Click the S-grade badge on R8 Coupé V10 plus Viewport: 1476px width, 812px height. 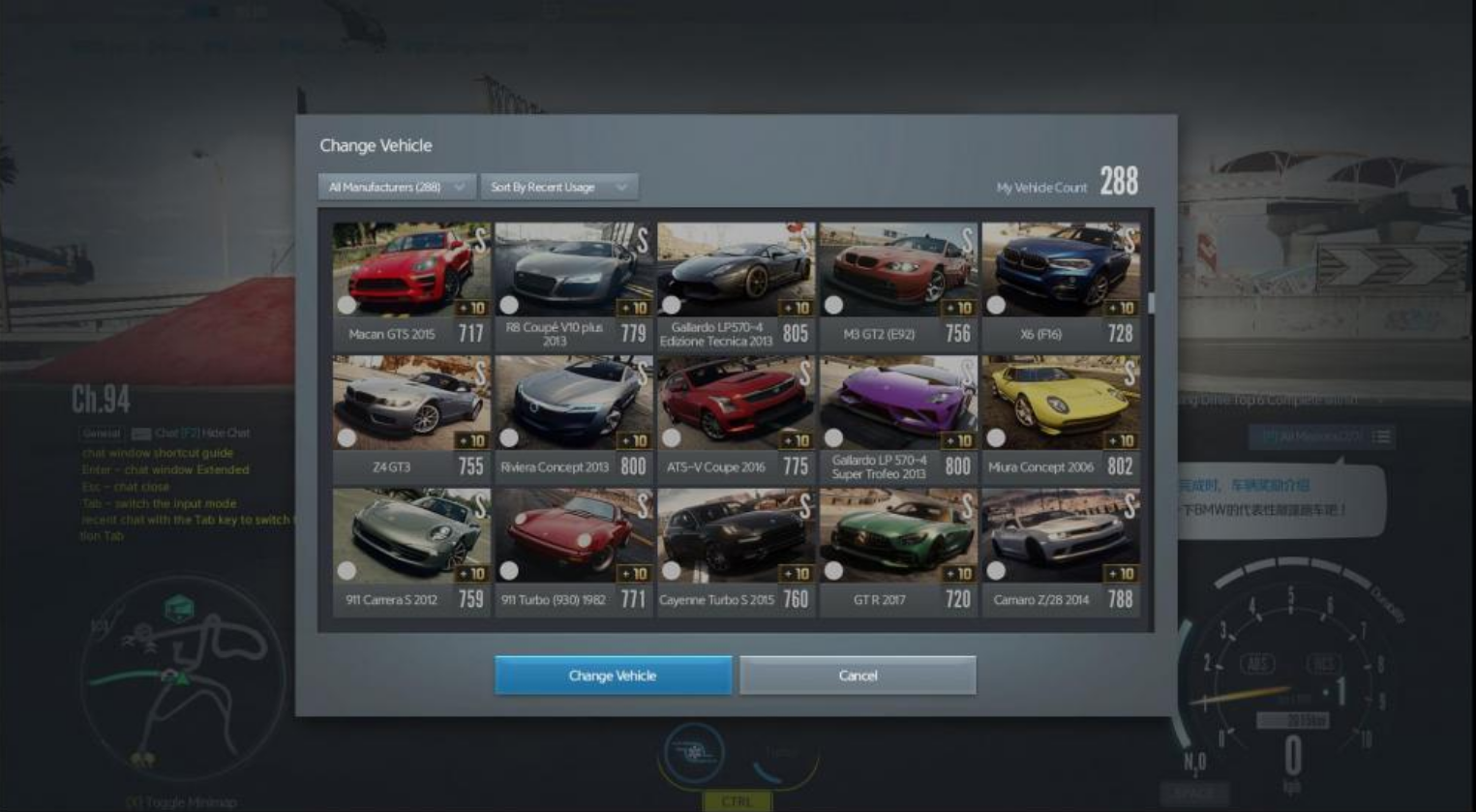pyautogui.click(x=643, y=241)
